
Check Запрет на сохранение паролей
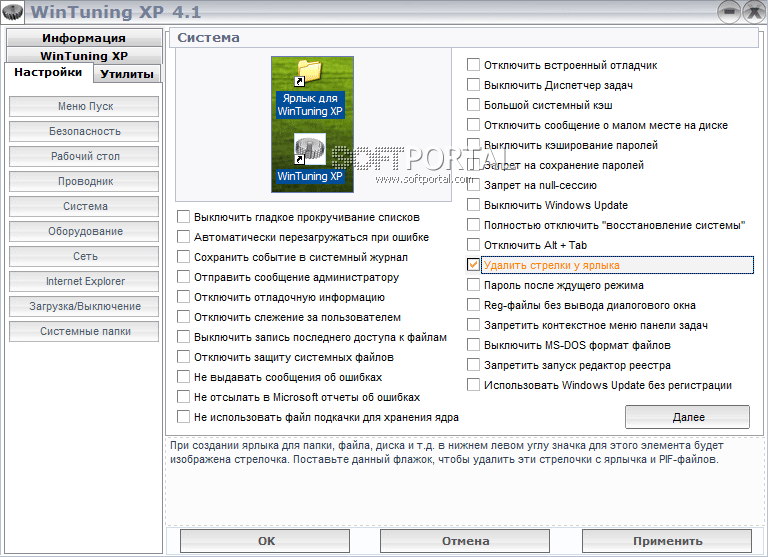click(x=473, y=165)
